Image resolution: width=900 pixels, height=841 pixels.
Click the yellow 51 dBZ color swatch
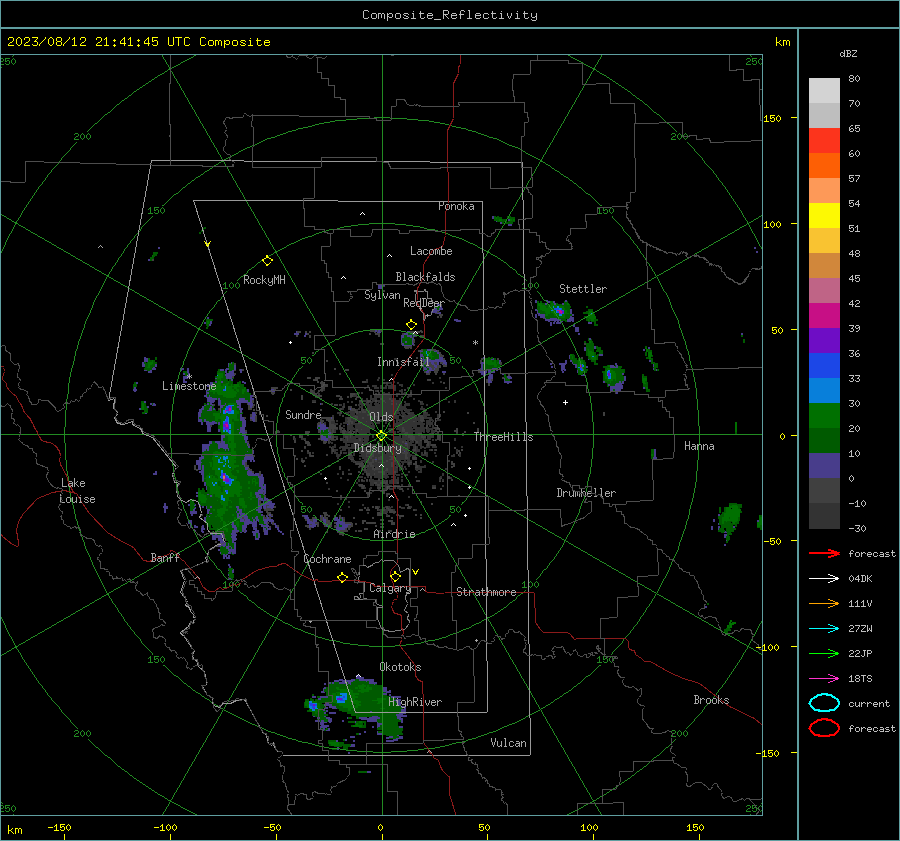click(x=824, y=215)
